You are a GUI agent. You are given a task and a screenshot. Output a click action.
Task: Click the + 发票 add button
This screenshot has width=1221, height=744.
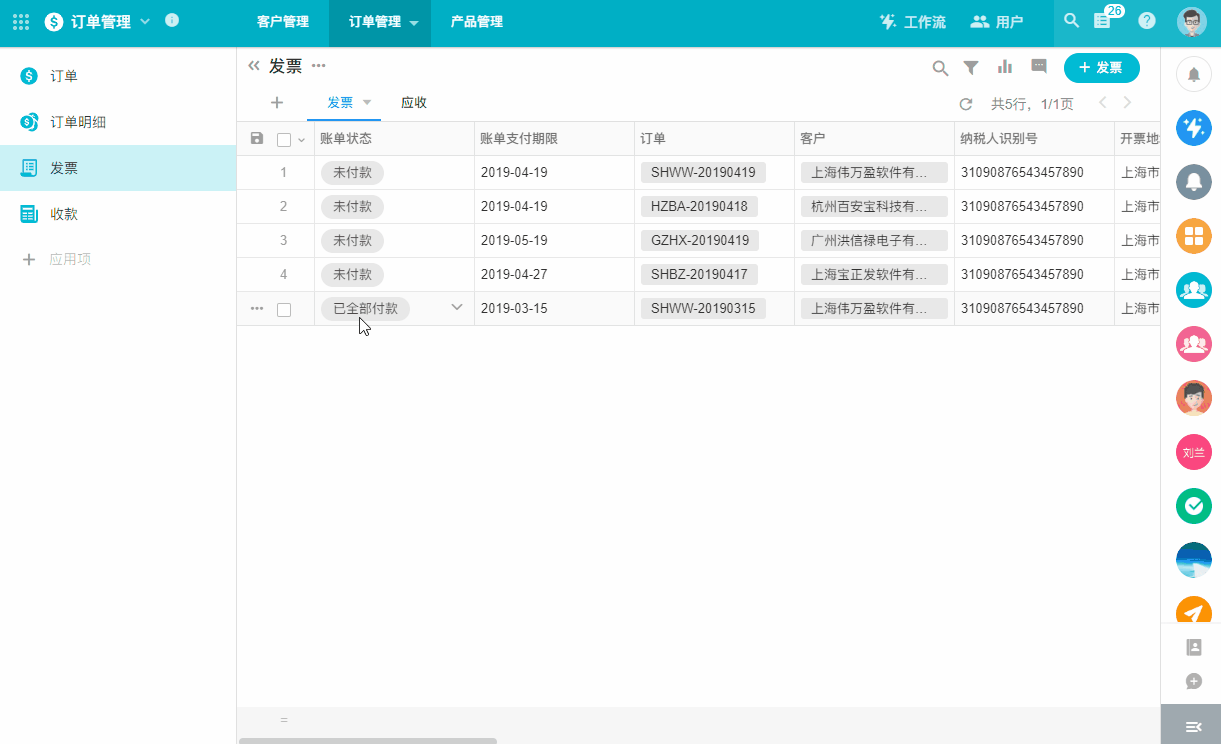[1101, 68]
